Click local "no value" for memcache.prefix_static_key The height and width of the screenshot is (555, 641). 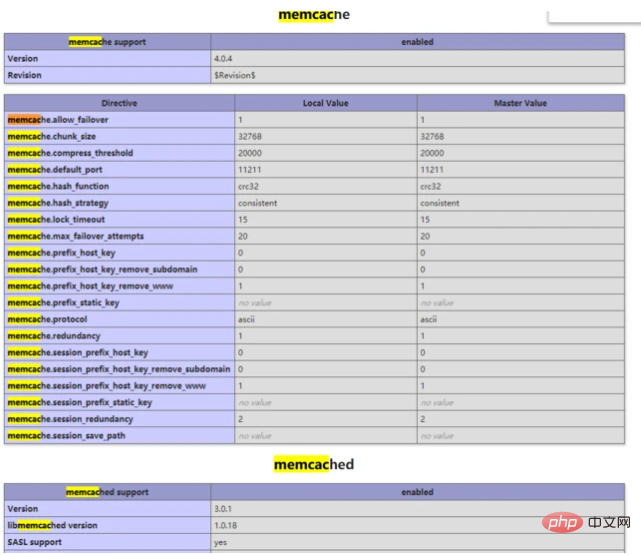click(x=255, y=303)
